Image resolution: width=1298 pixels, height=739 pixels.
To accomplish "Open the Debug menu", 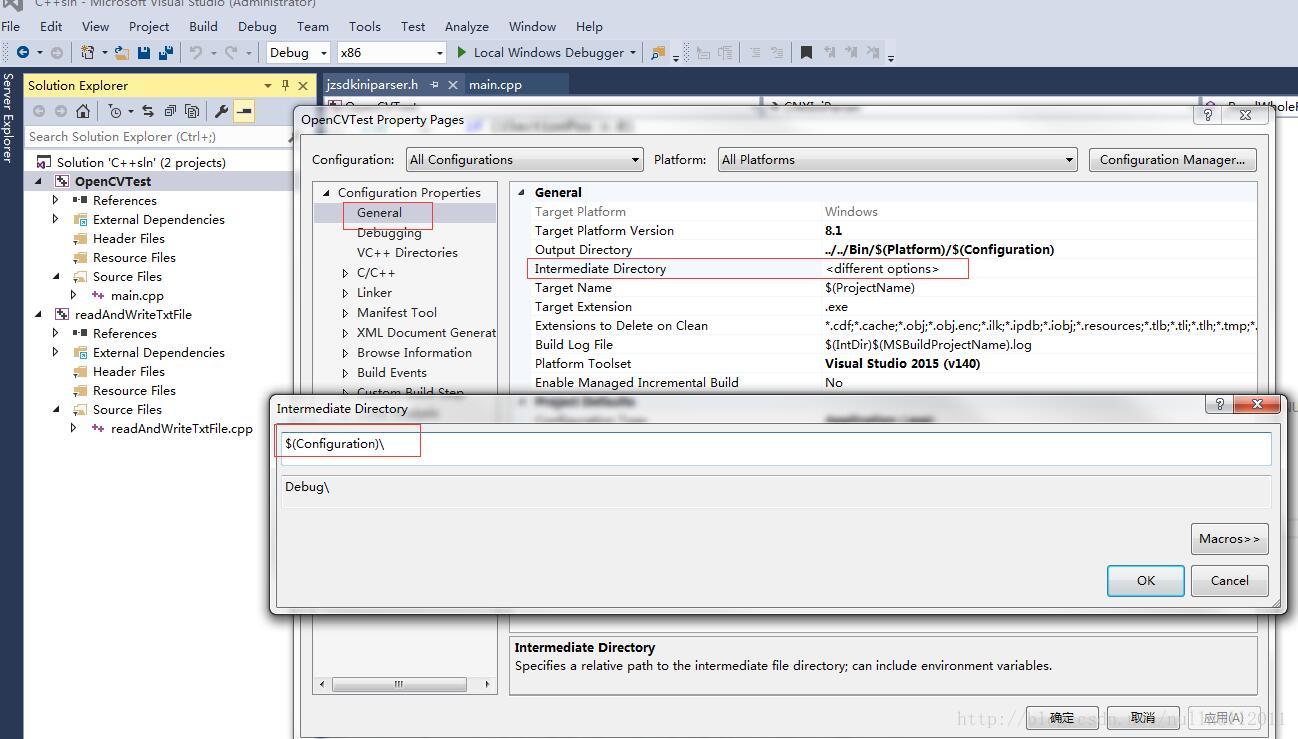I will [x=257, y=27].
